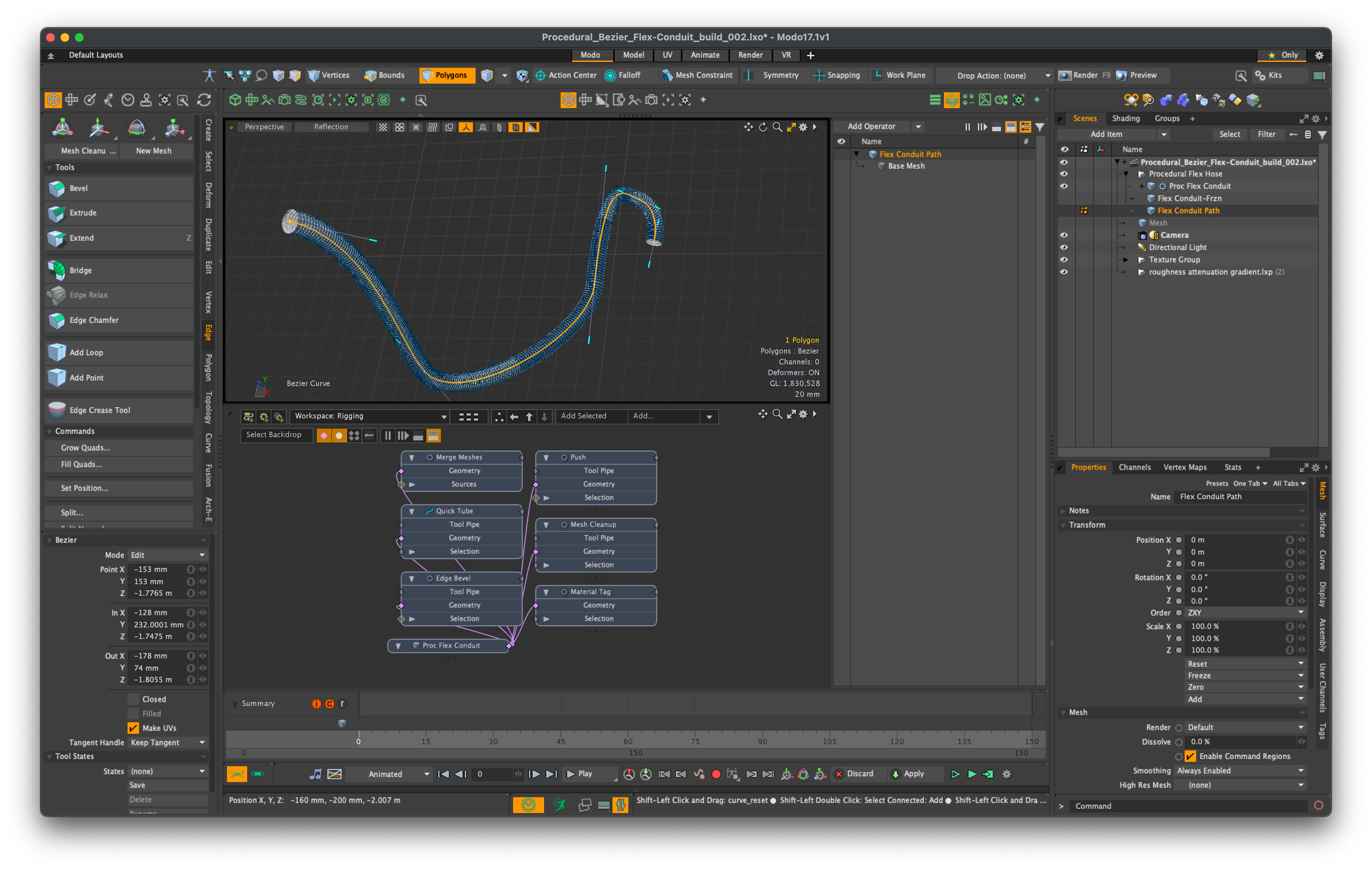Go to the first frame
This screenshot has height=870, width=1372.
[443, 774]
